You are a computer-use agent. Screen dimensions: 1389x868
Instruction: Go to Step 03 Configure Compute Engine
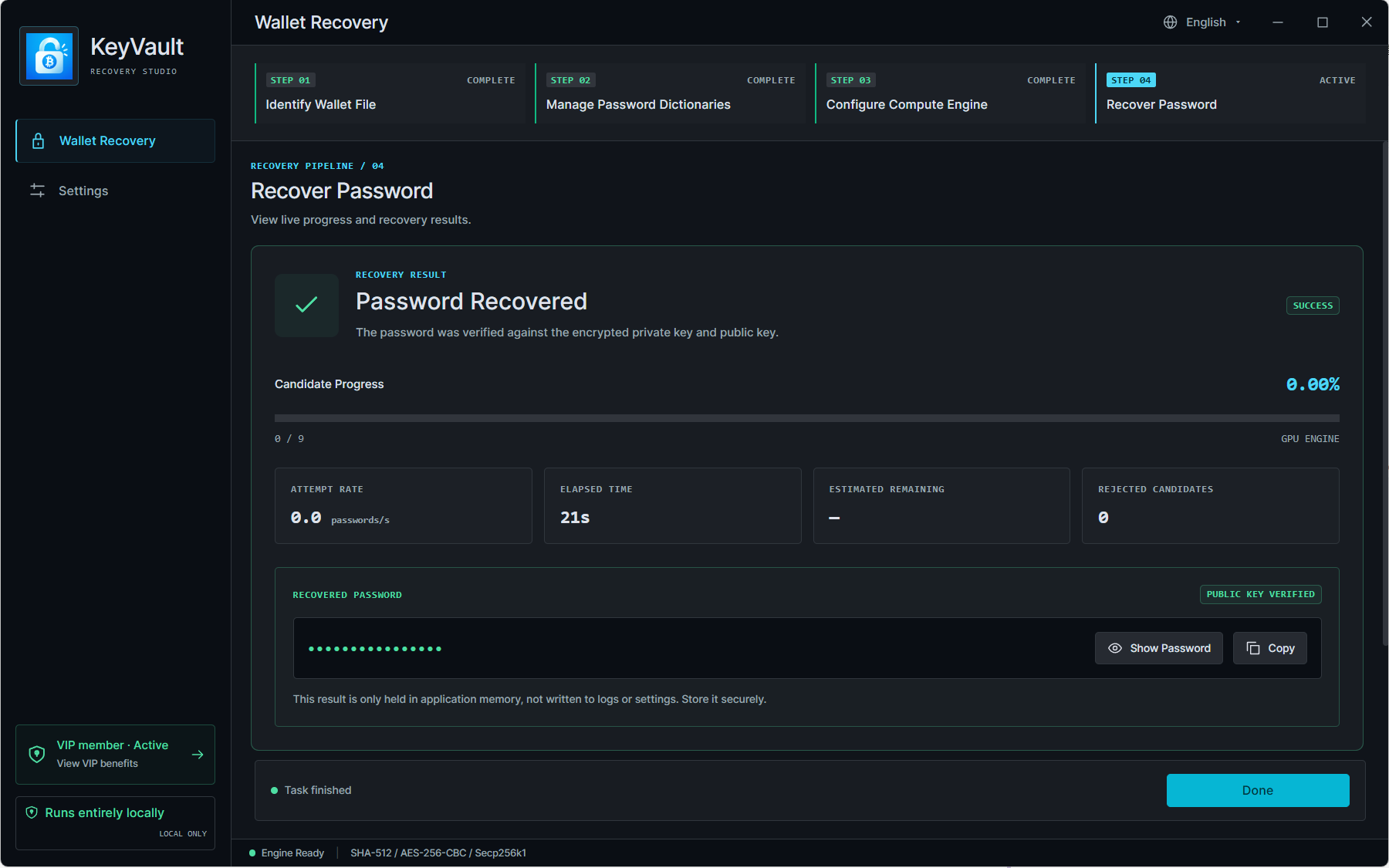(950, 93)
